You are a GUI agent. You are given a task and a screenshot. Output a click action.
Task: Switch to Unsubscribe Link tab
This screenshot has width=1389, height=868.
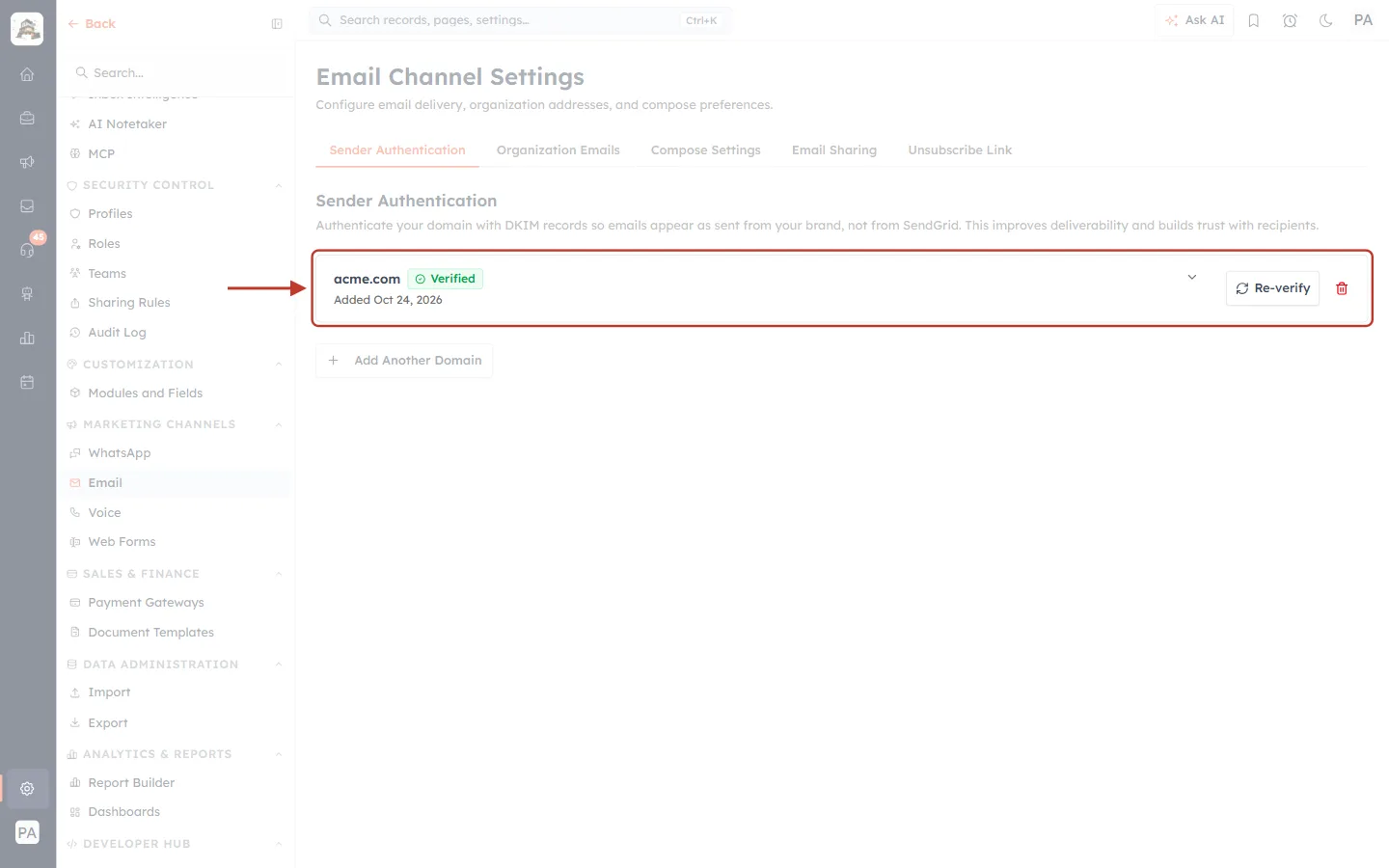[x=960, y=150]
